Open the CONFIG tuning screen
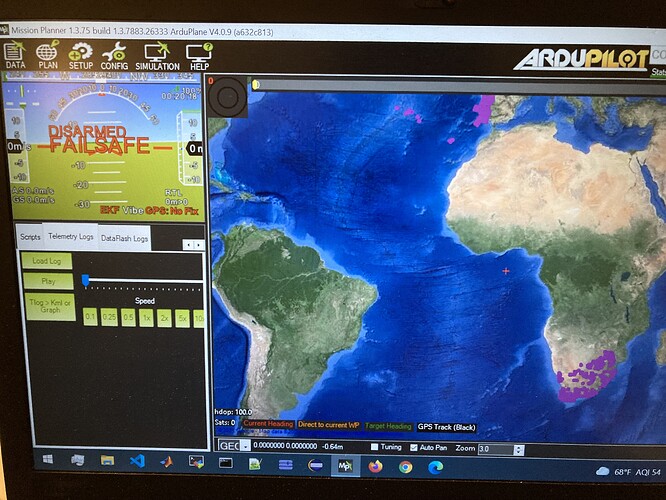The image size is (666, 500). 114,56
